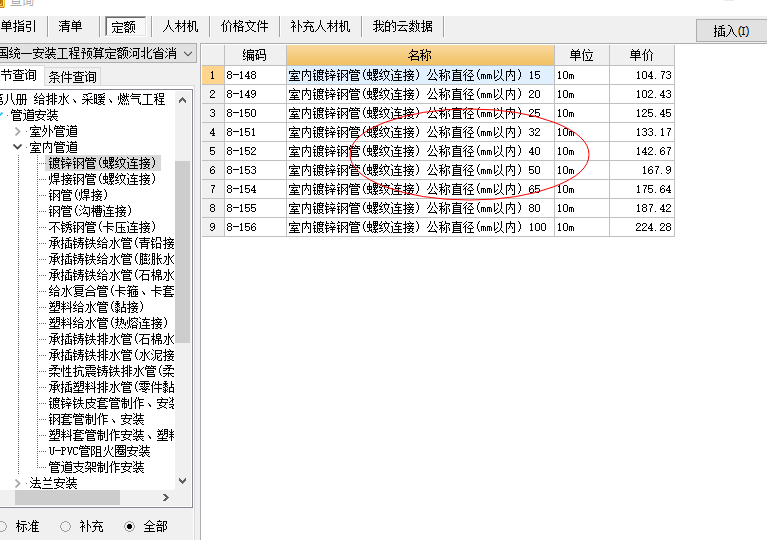Select tree item 柔性抗震铸铁排水管
This screenshot has height=540, width=767.
coord(112,371)
